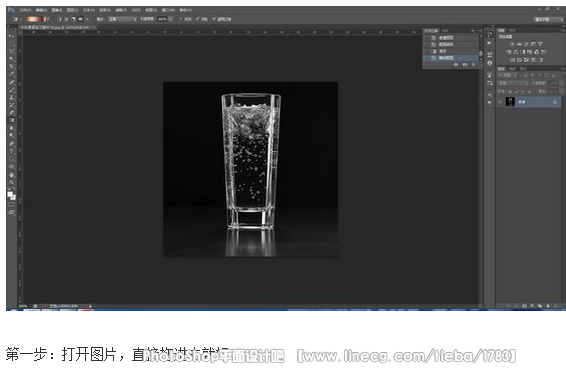Toggle Quick Mask mode in the toolbox
This screenshot has height=373, width=566.
click(11, 204)
